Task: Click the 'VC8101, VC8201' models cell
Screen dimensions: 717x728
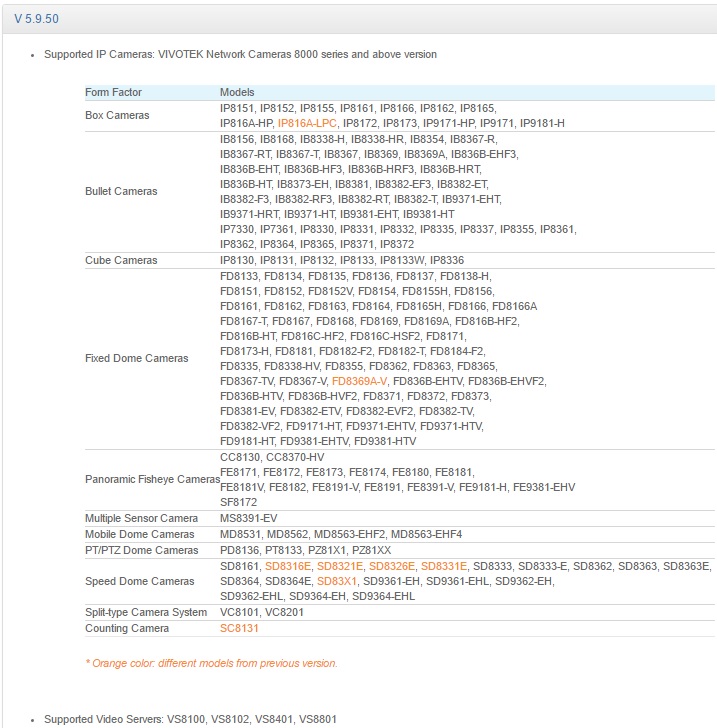Action: (261, 612)
